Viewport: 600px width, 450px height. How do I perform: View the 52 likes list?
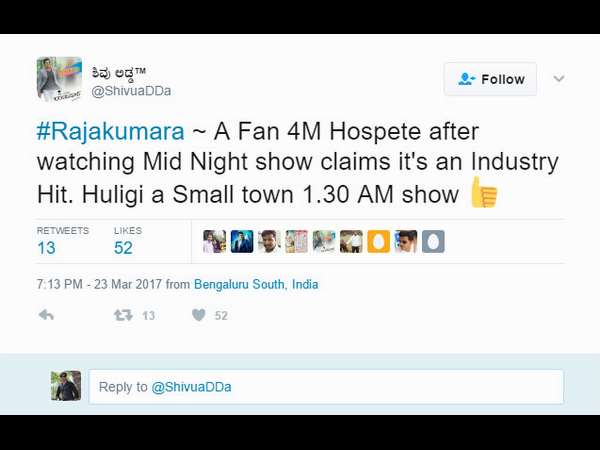tap(127, 241)
